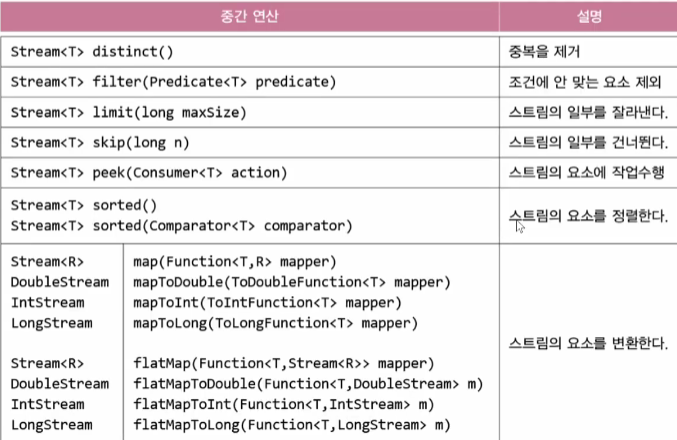Click the map(Function<T,R> mapper) entry
The image size is (677, 440).
(x=234, y=262)
